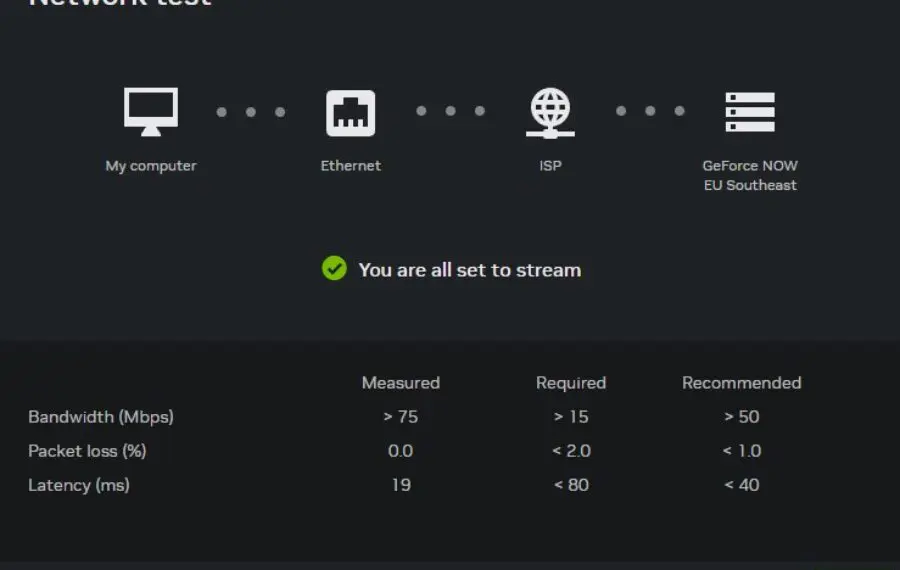Click the green checkmark status icon

[x=334, y=268]
